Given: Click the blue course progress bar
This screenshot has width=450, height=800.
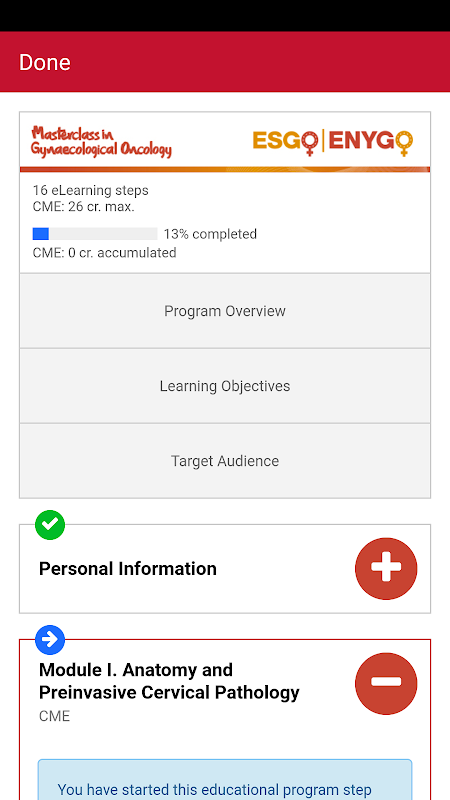Looking at the screenshot, I should [x=95, y=234].
